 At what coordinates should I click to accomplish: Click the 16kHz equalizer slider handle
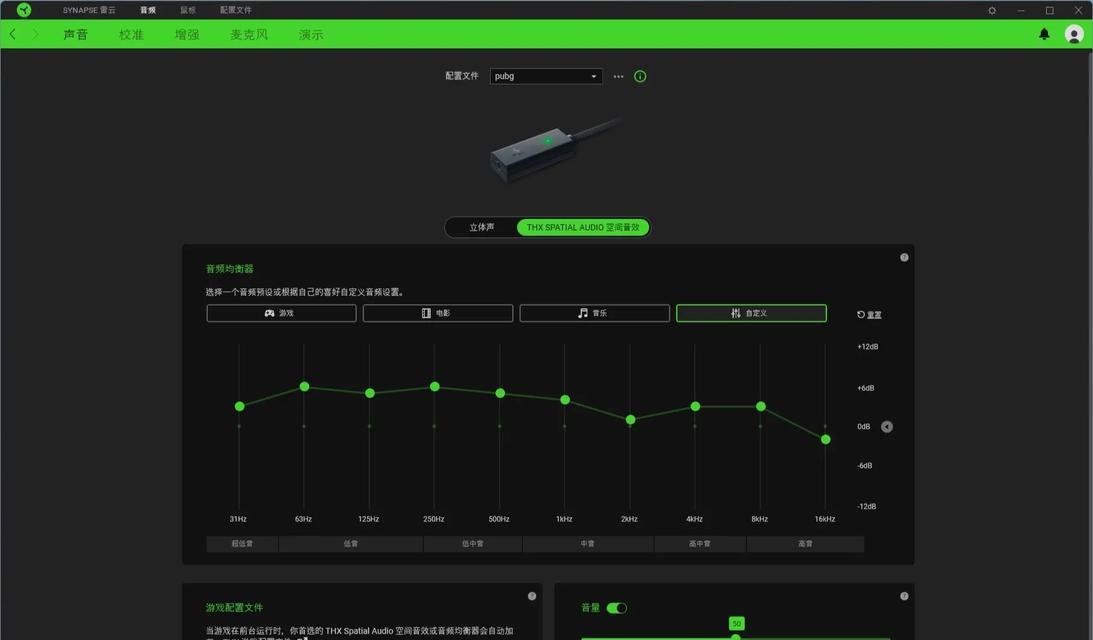coord(825,439)
